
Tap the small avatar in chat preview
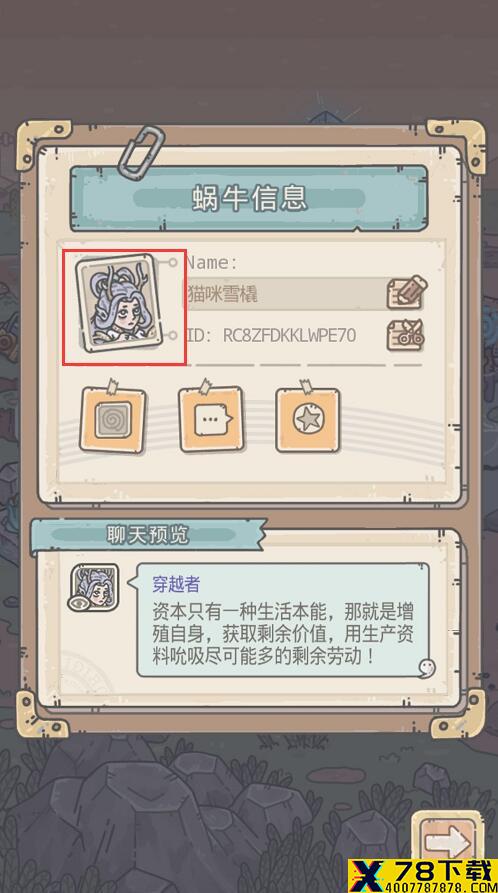pos(94,587)
